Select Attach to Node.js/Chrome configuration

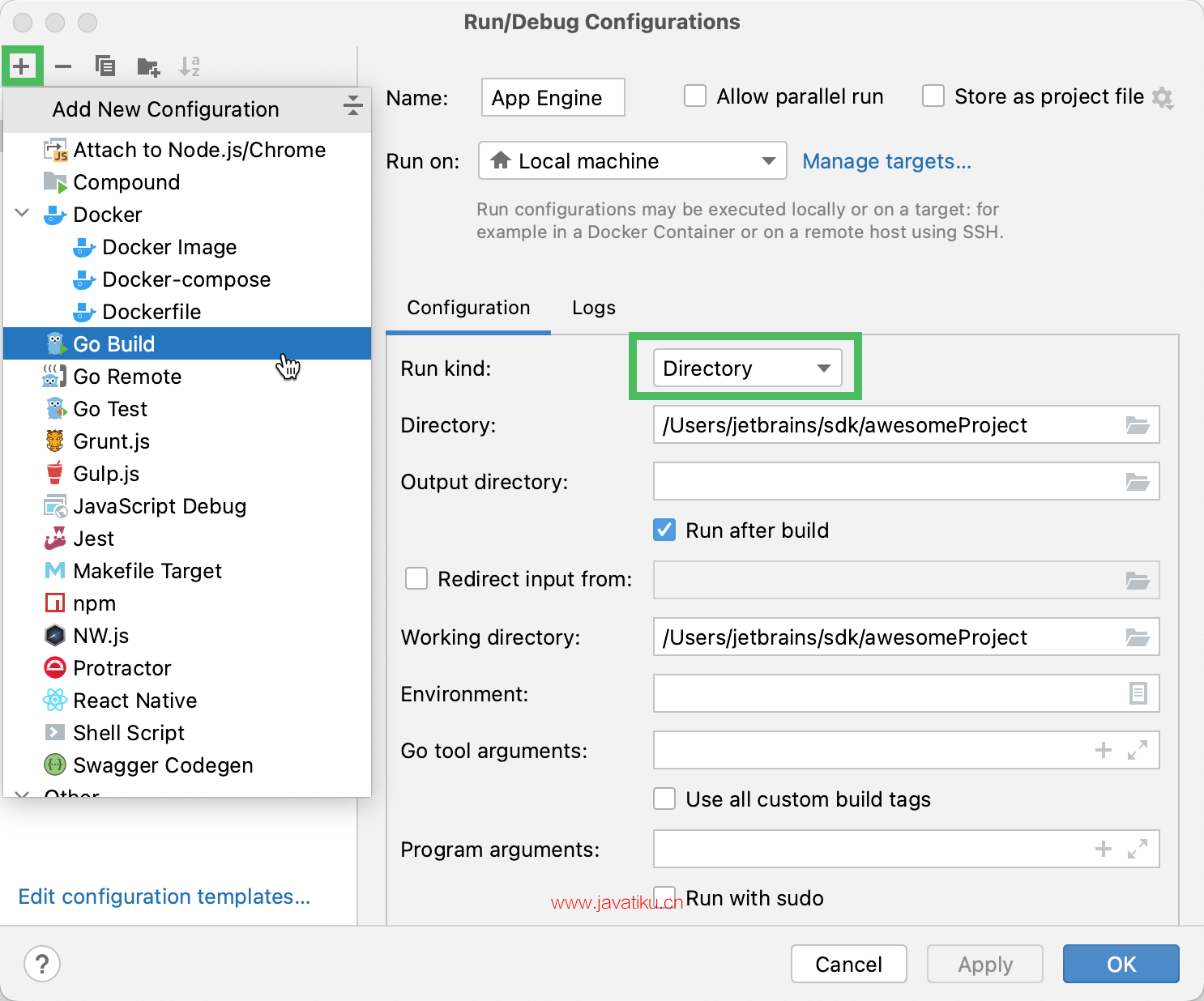click(187, 150)
